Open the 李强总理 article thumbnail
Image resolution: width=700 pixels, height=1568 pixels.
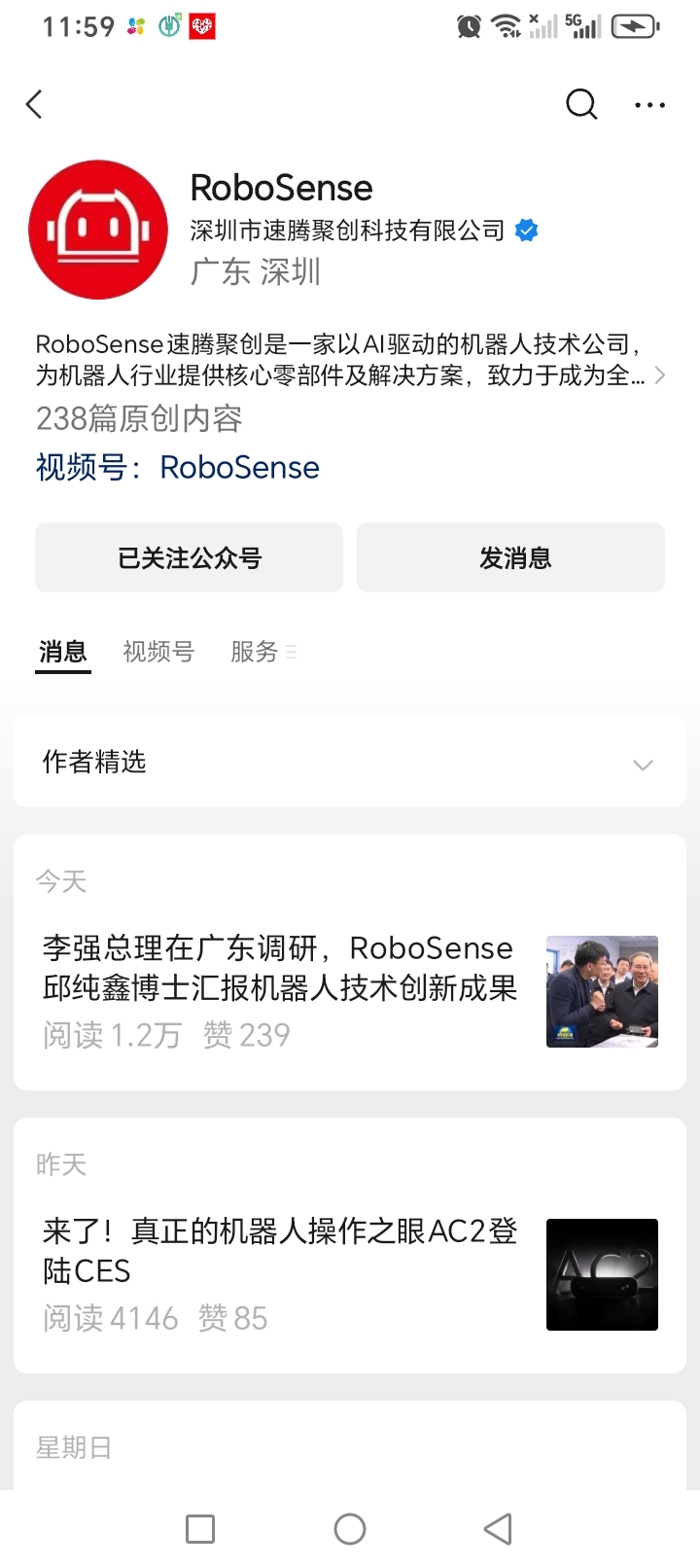pos(602,991)
